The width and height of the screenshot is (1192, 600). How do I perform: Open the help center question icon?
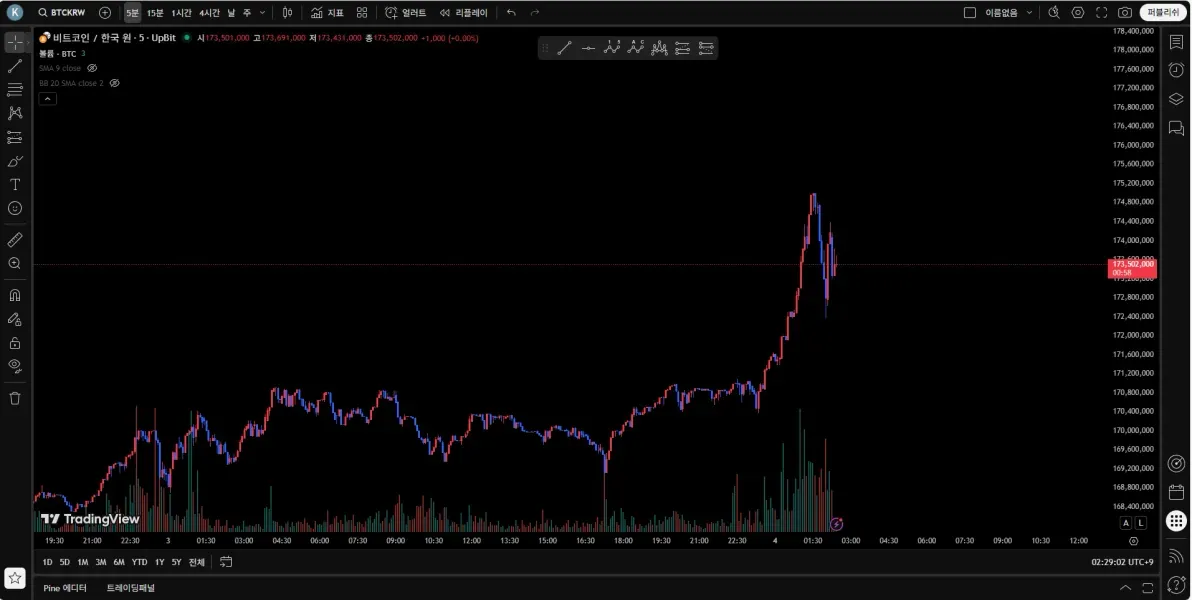[1176, 584]
